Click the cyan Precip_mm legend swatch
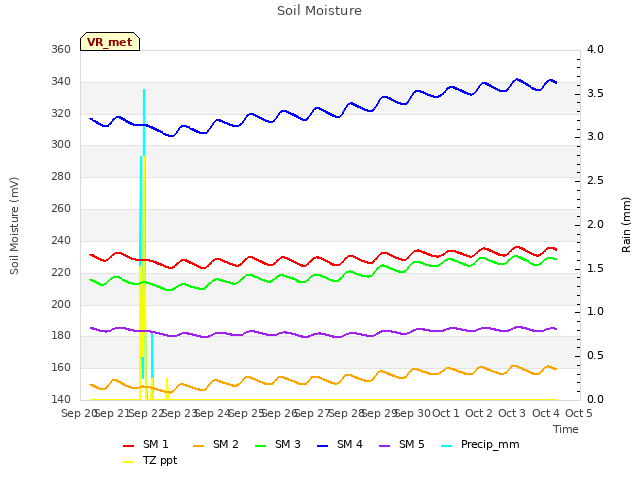This screenshot has height=480, width=640. [447, 446]
